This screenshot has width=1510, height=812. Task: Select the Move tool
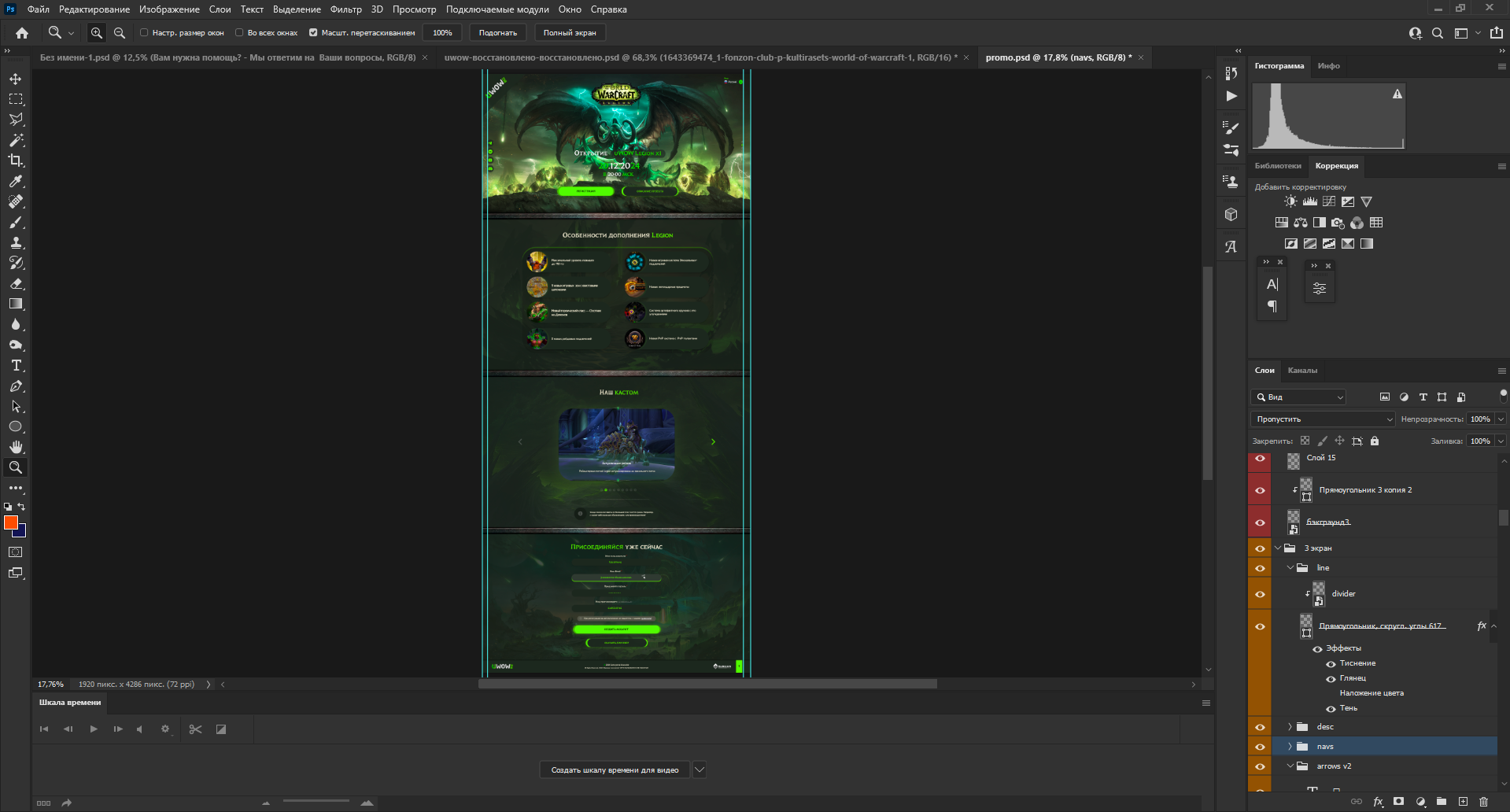[x=16, y=79]
